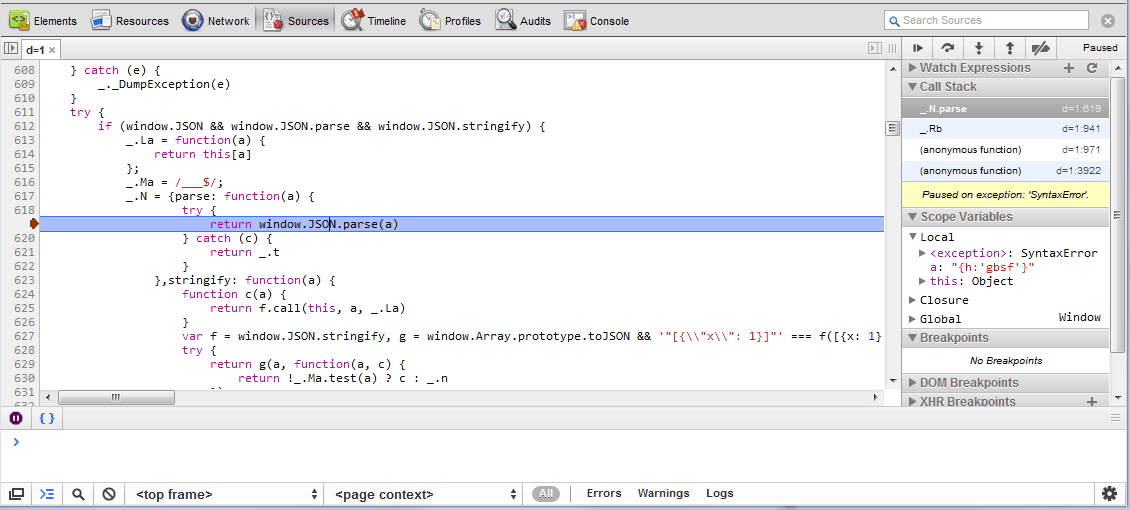The image size is (1130, 510).
Task: Pretty print the source with {} button
Action: tap(47, 418)
